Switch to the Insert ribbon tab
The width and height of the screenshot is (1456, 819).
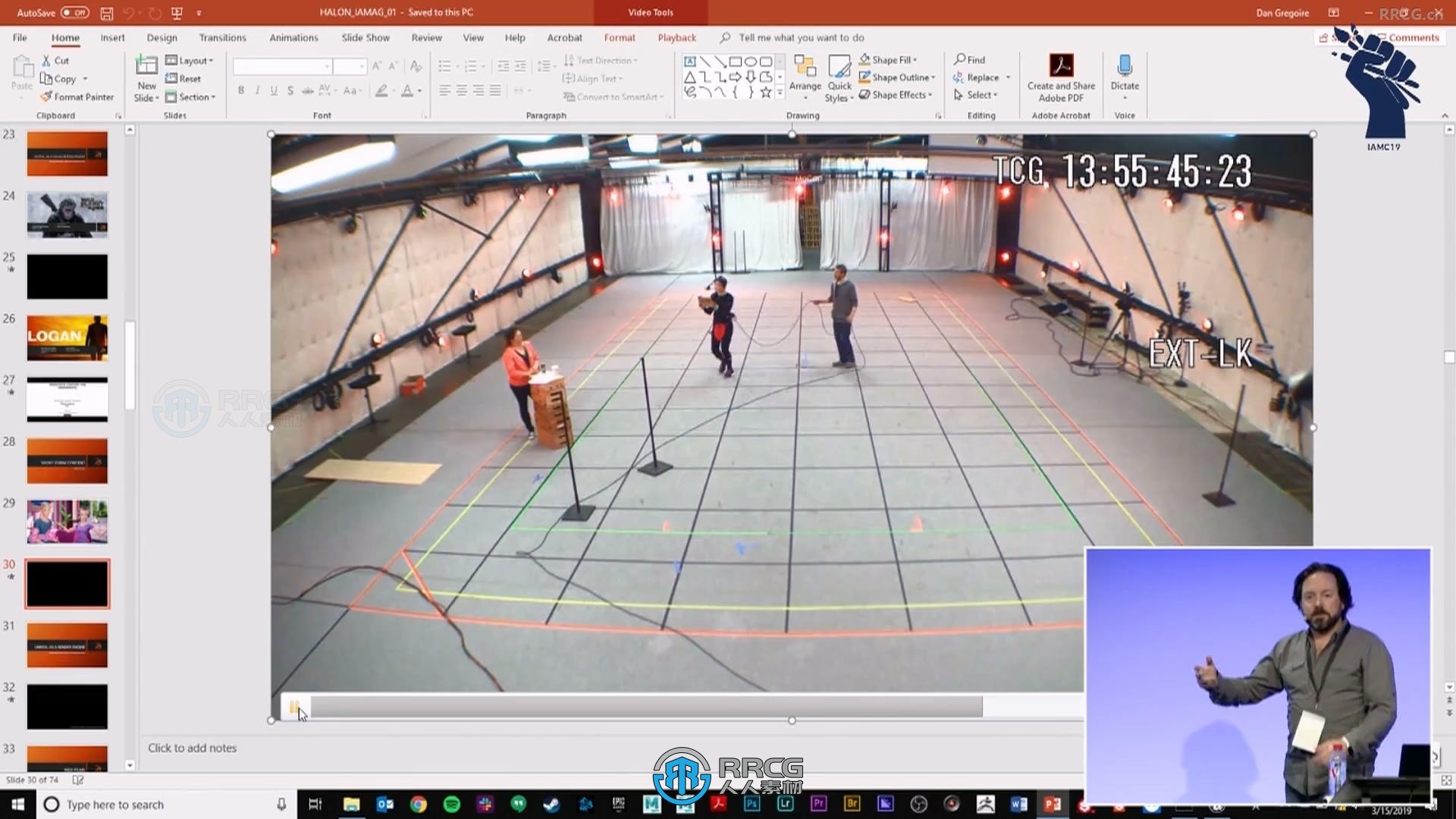112,37
